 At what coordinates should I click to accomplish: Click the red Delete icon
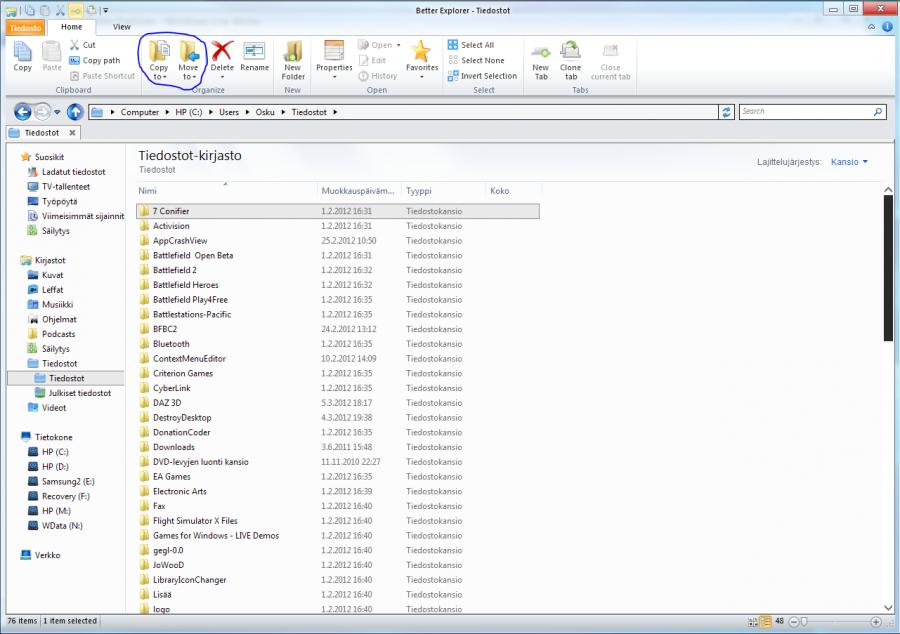pos(222,52)
